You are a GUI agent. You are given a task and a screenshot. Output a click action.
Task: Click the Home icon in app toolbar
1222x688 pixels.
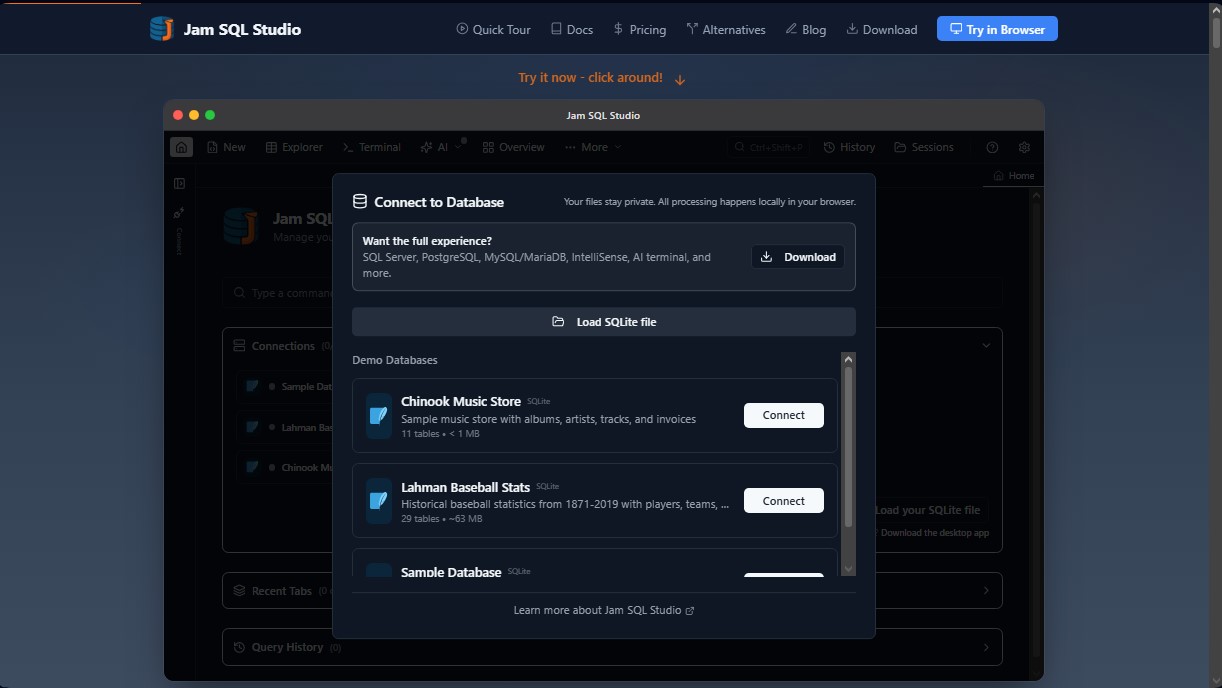[181, 147]
